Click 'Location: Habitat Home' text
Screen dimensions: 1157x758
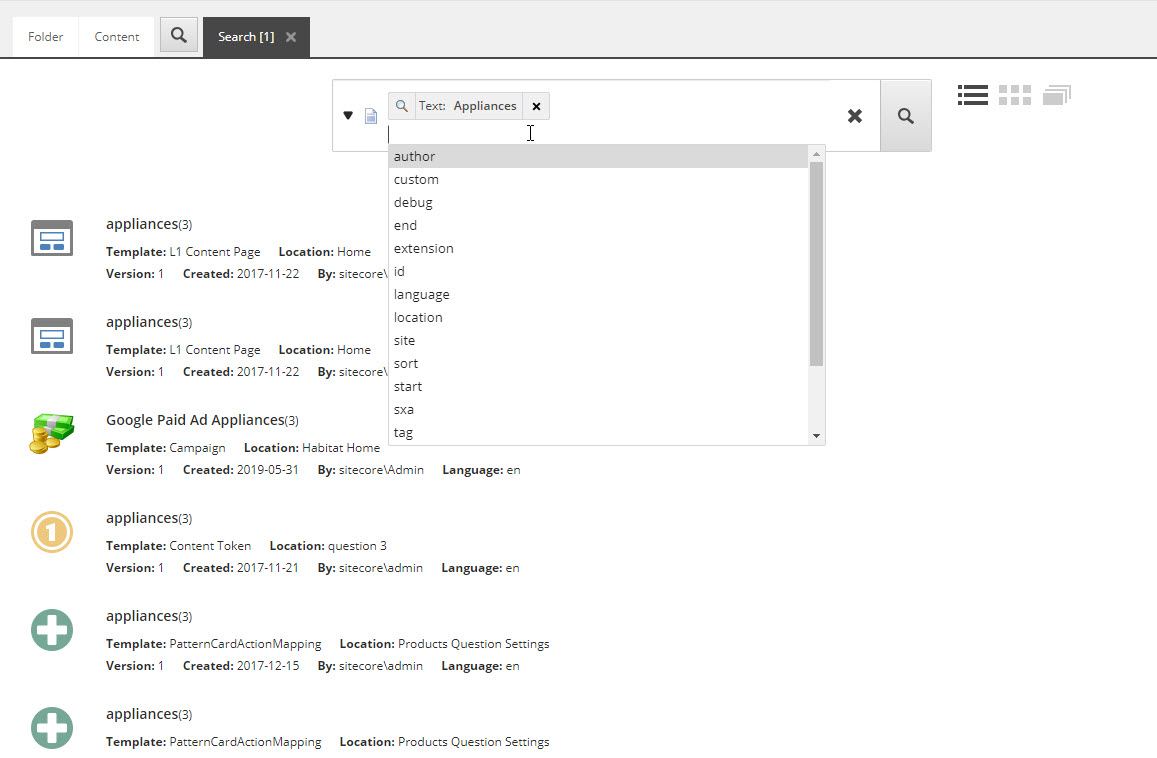pos(312,448)
